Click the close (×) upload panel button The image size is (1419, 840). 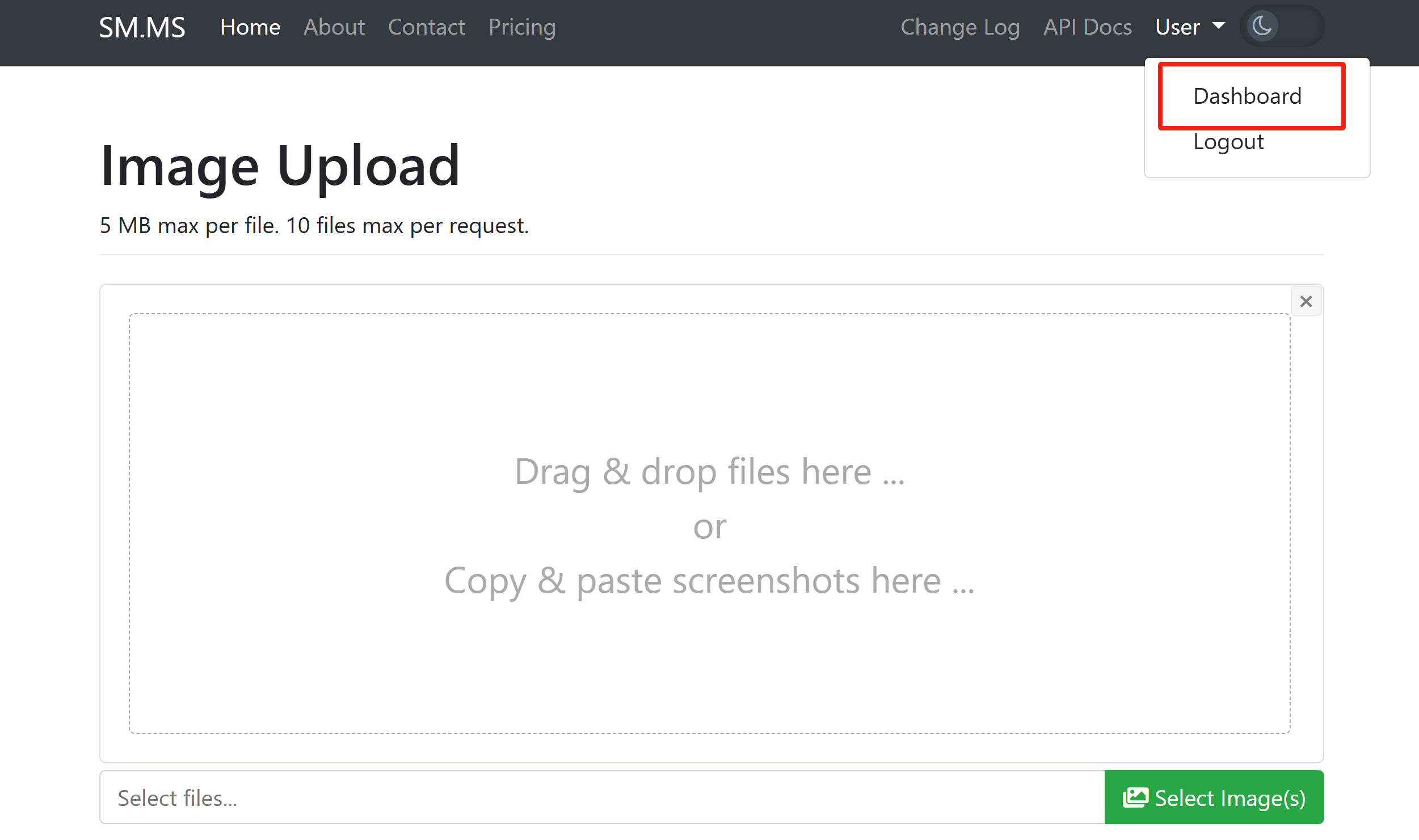[1306, 301]
